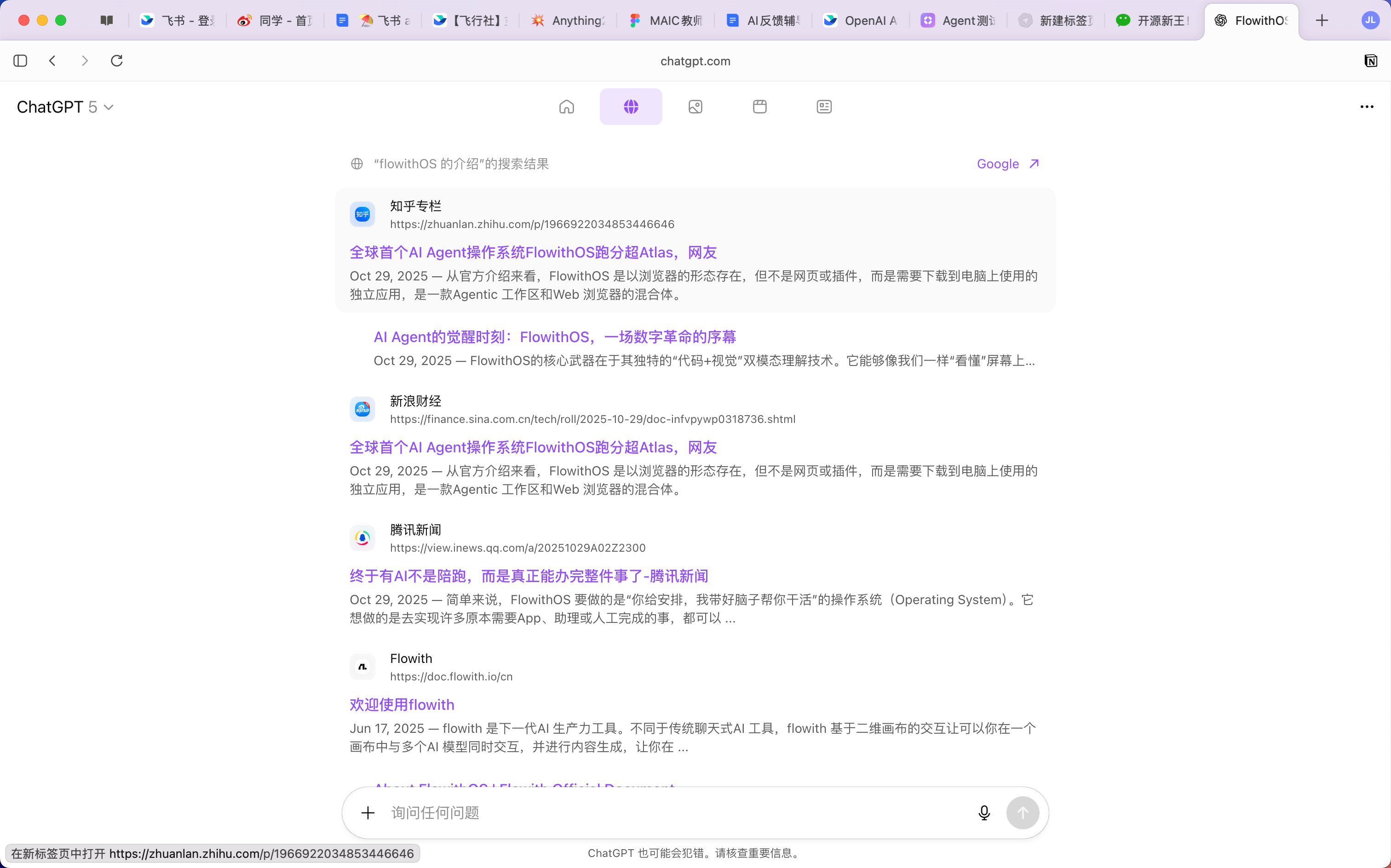The height and width of the screenshot is (868, 1391).
Task: Focus the 询问任何问题 prompt field
Action: pos(678,813)
